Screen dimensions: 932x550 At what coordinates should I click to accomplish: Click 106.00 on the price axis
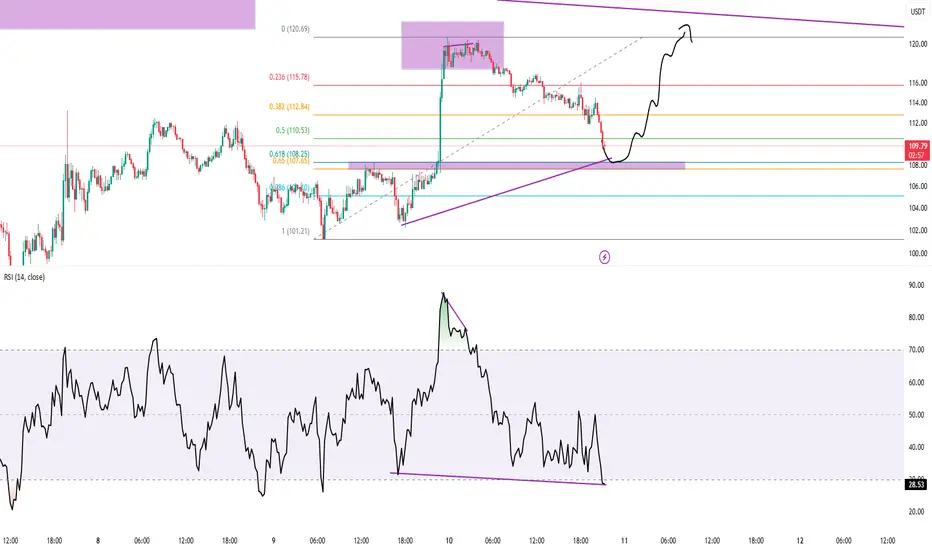918,187
